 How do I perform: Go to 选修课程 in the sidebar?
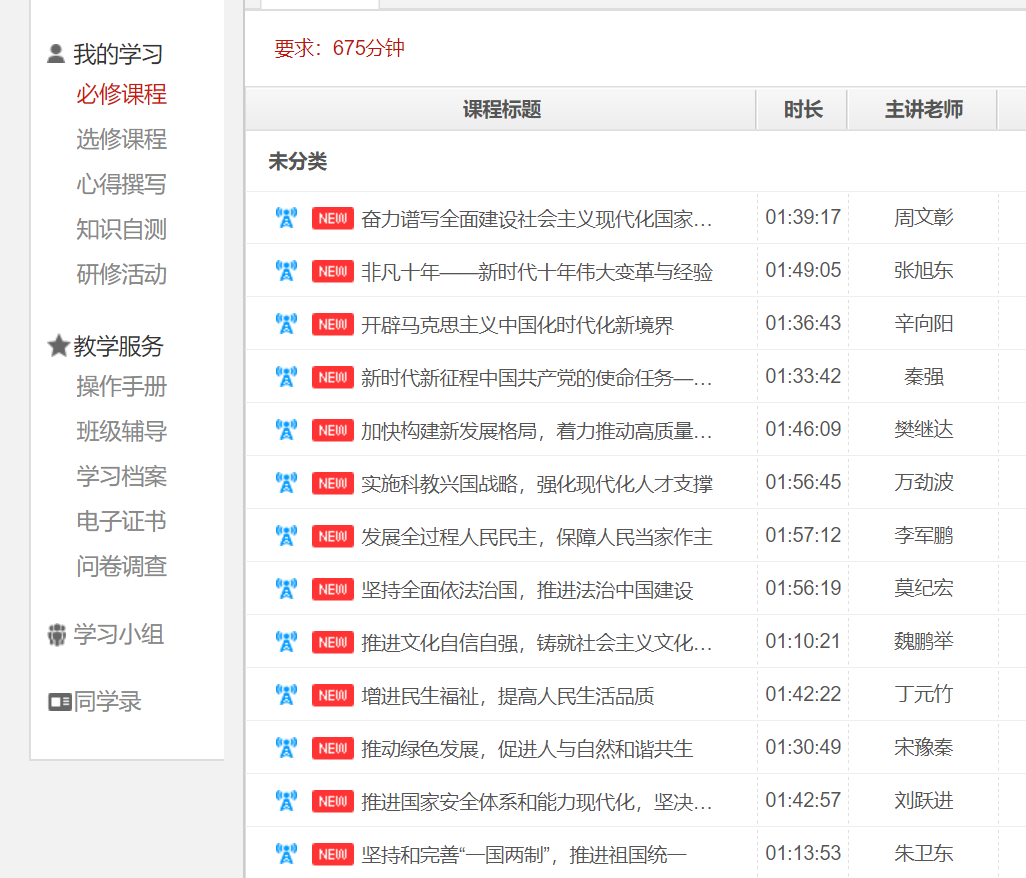point(121,139)
